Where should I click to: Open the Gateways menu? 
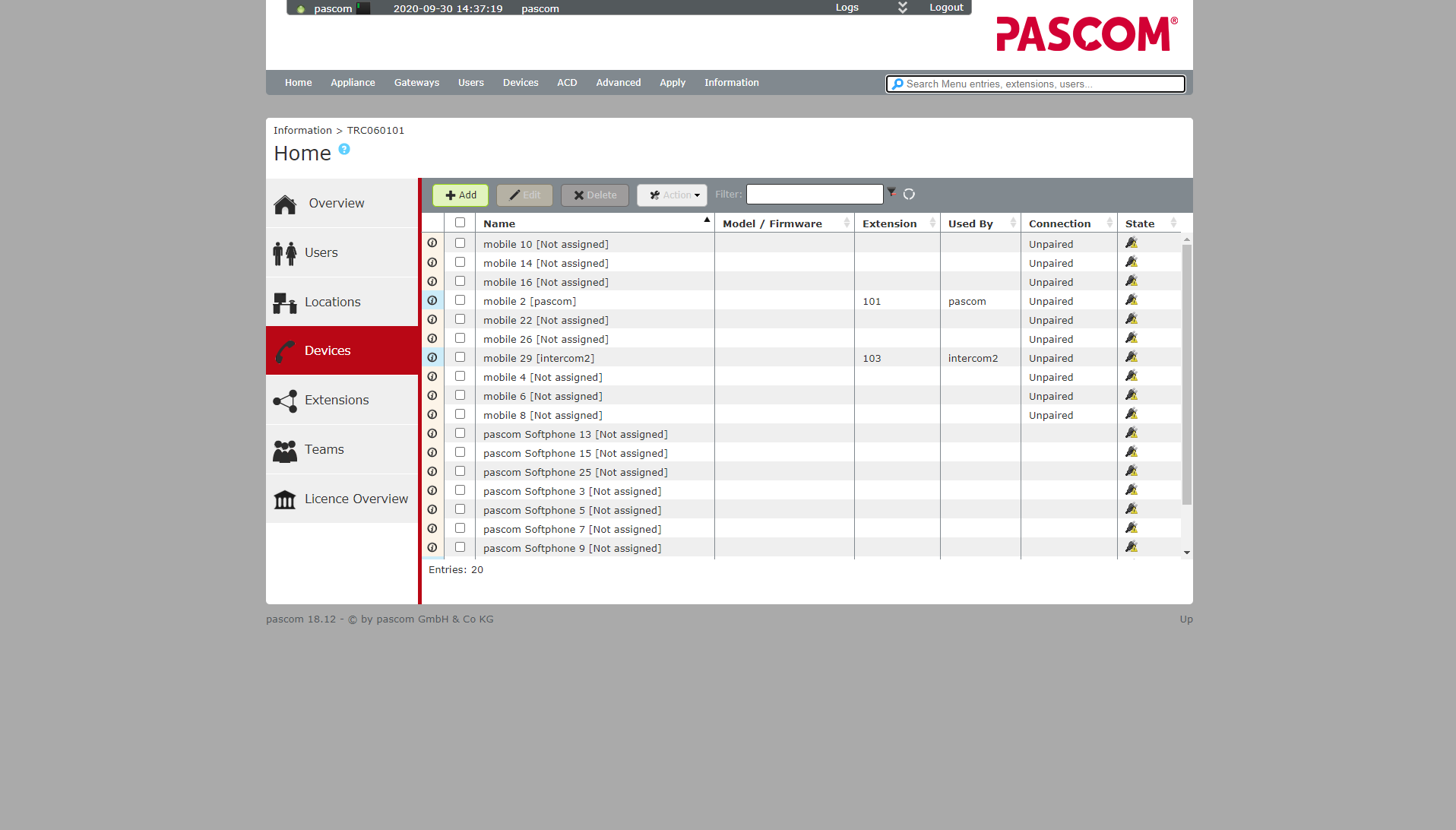pos(416,83)
